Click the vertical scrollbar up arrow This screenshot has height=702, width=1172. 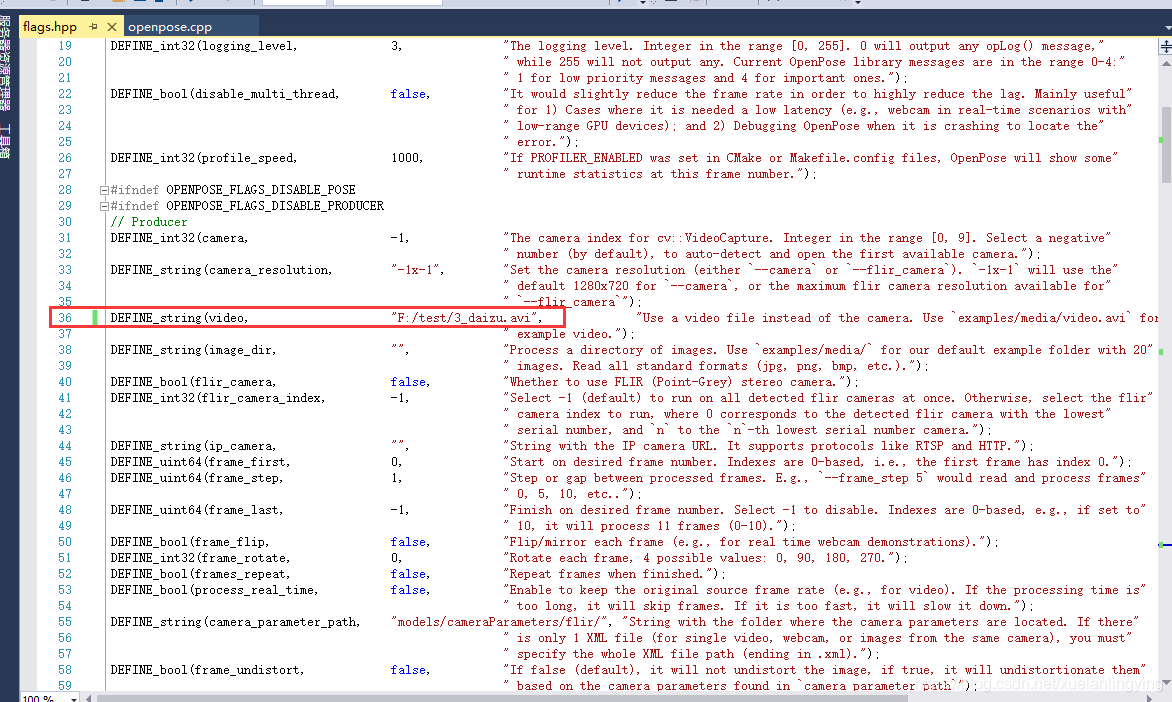pyautogui.click(x=1165, y=64)
